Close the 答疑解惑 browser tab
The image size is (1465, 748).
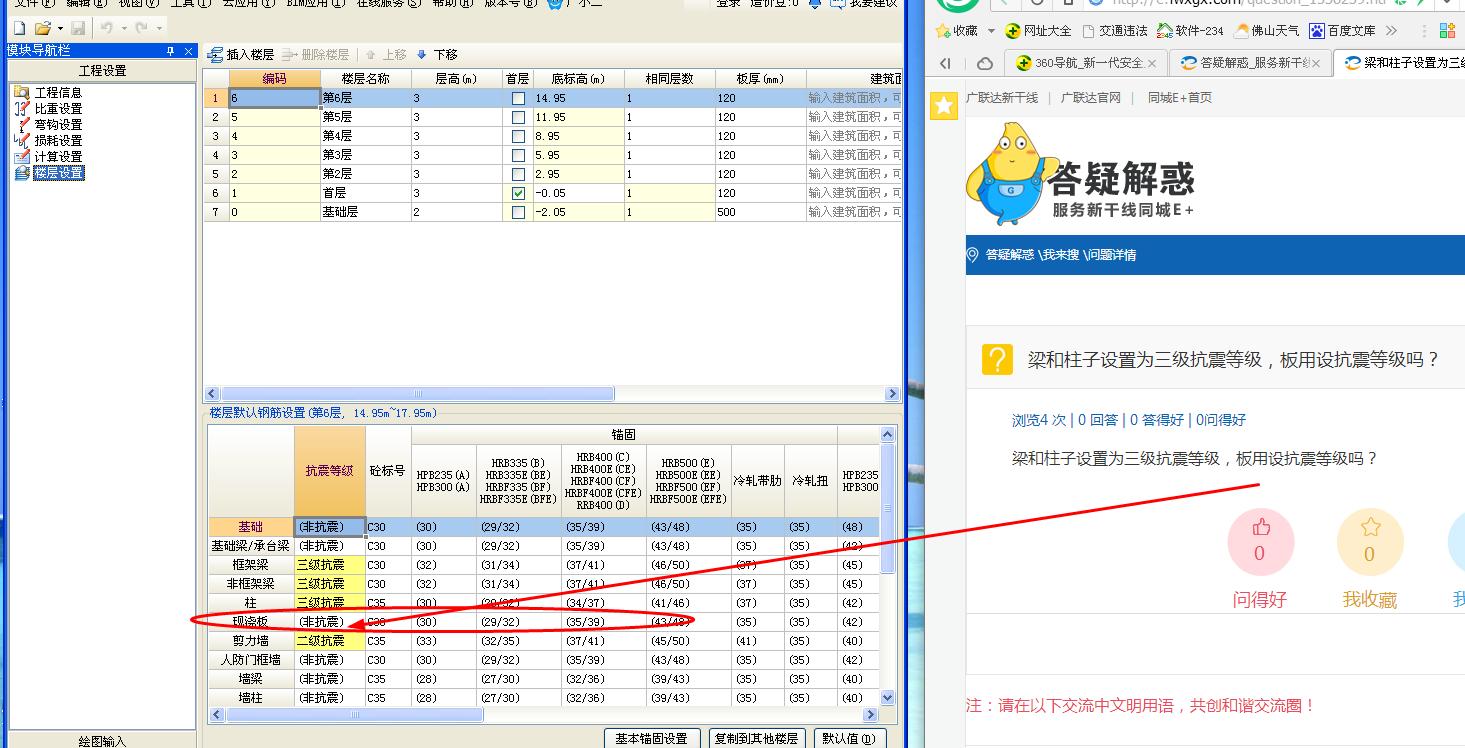pos(1316,63)
